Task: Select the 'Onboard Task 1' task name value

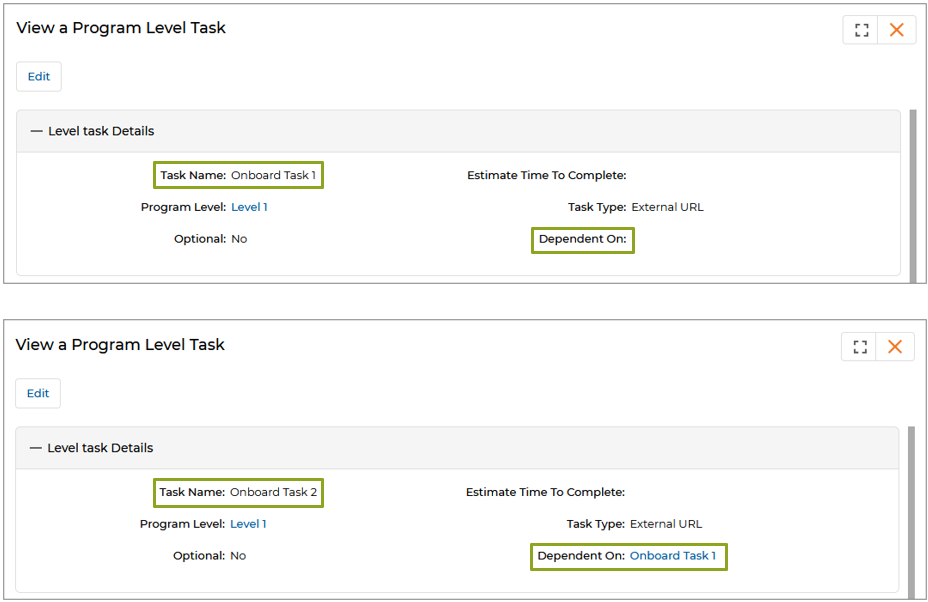Action: coord(273,175)
